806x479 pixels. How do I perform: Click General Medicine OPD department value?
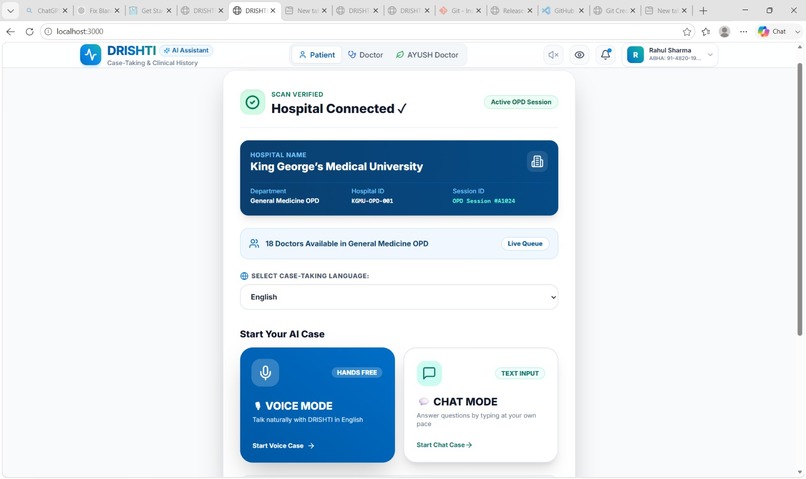coord(285,201)
